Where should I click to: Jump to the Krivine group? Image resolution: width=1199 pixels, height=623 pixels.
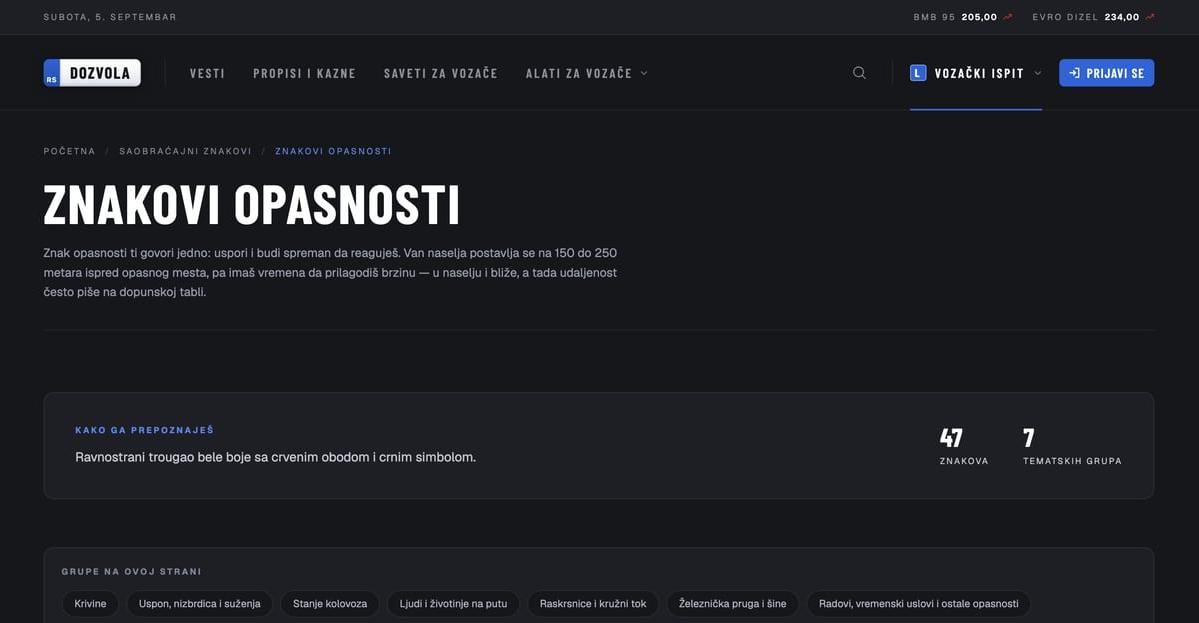(x=90, y=604)
